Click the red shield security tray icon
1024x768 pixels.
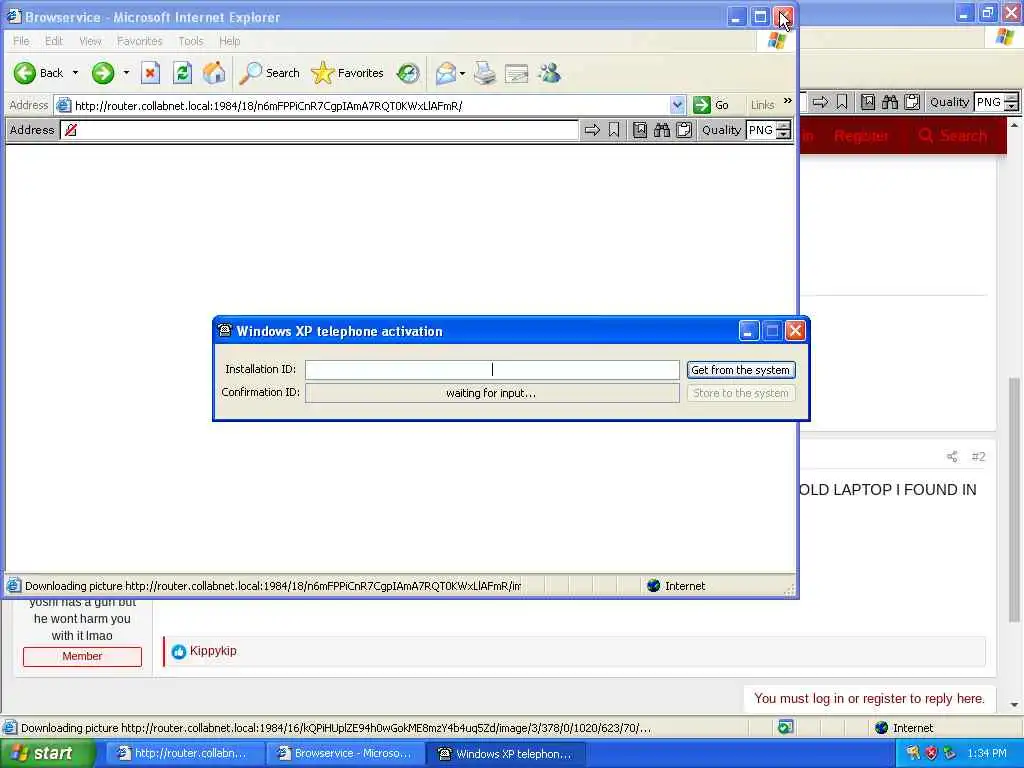(931, 754)
